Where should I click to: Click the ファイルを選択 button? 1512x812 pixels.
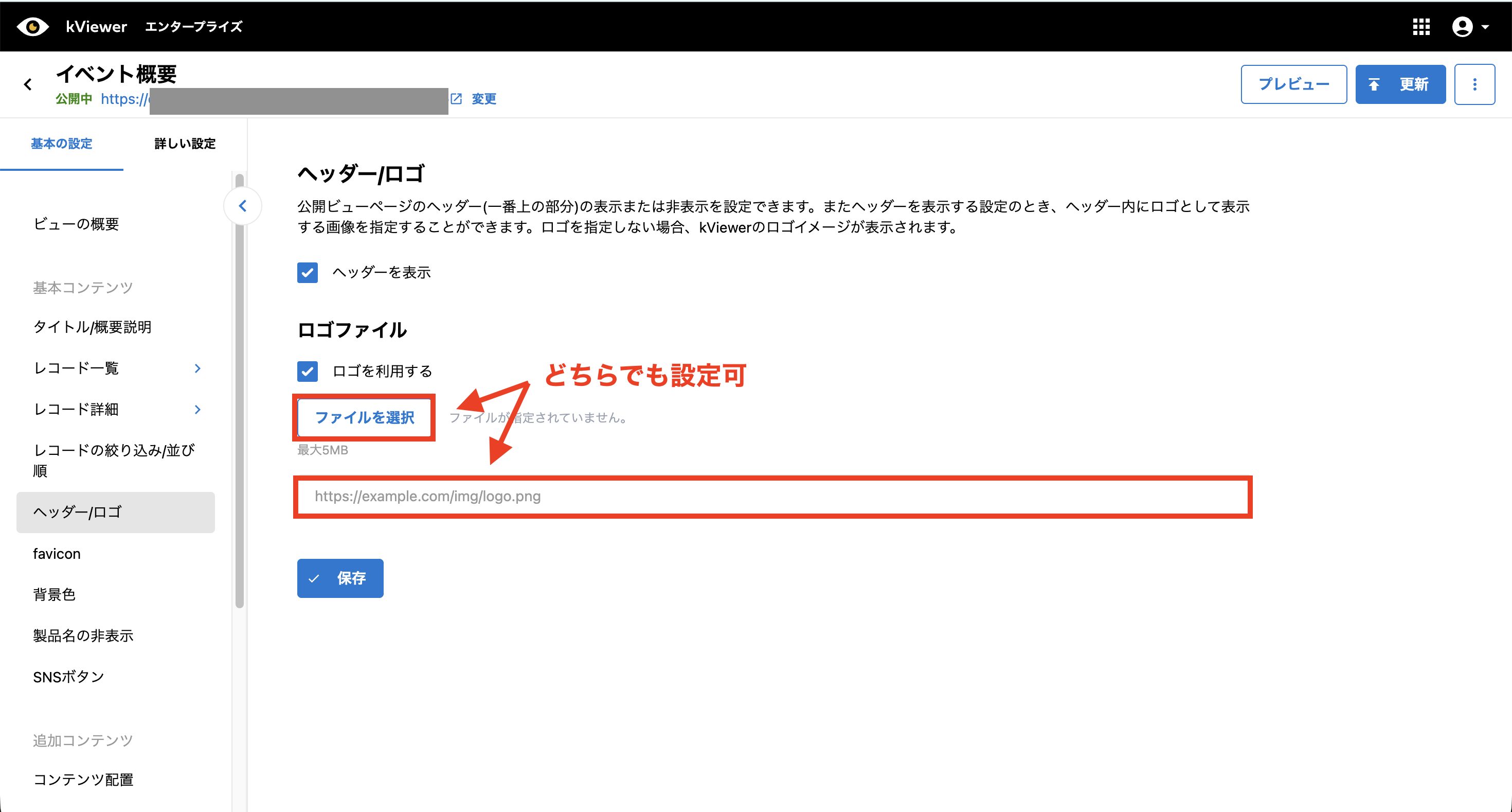(x=364, y=417)
